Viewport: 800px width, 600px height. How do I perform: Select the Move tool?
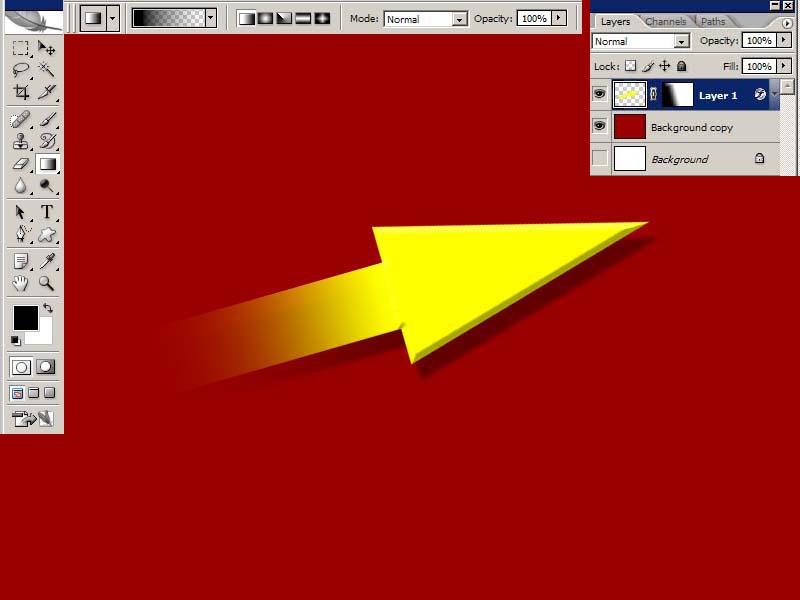(46, 48)
